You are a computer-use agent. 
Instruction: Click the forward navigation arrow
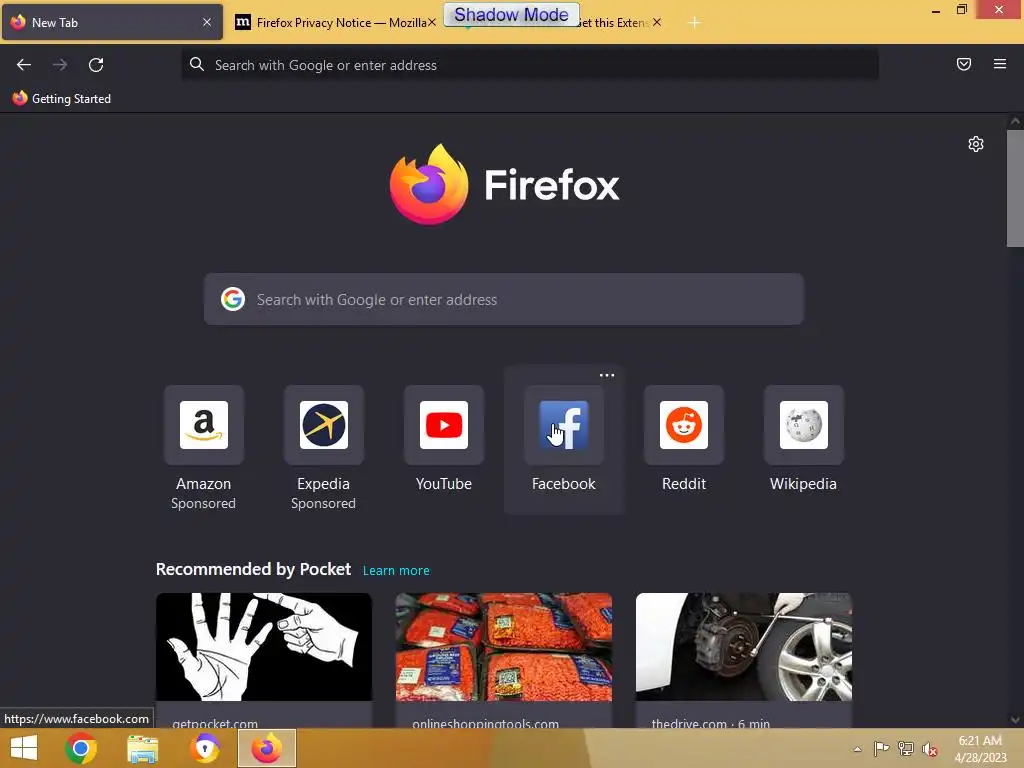pos(60,65)
